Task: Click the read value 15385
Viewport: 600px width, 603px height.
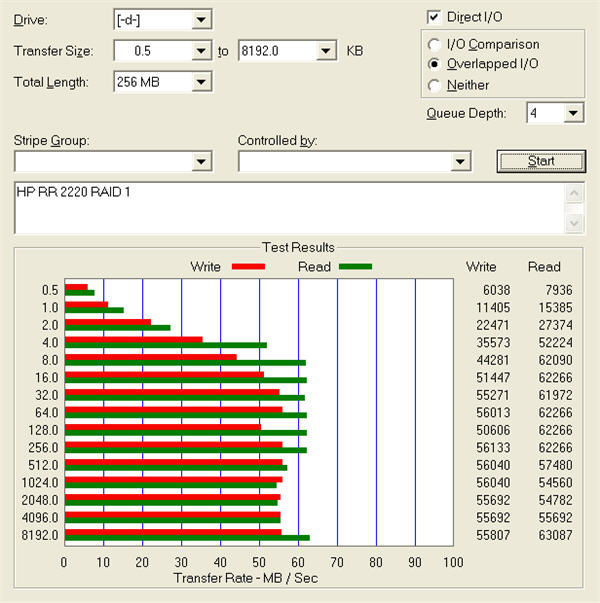Action: tap(555, 308)
